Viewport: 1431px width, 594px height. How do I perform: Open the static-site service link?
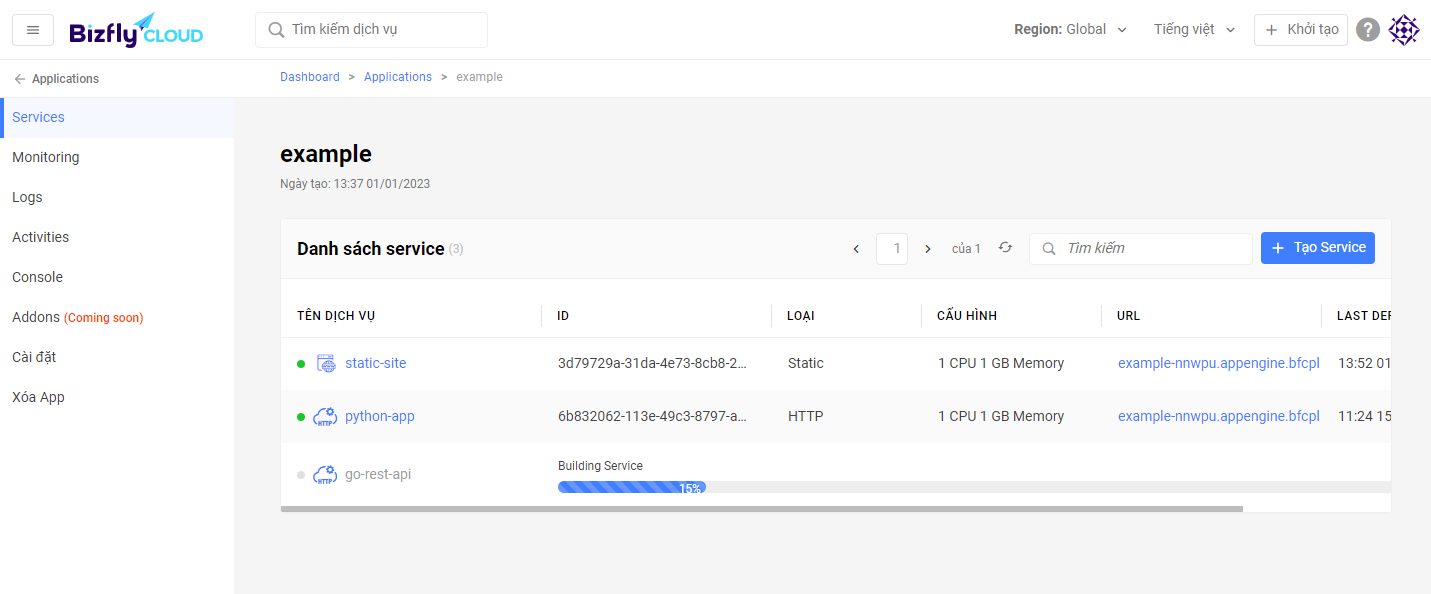[376, 363]
